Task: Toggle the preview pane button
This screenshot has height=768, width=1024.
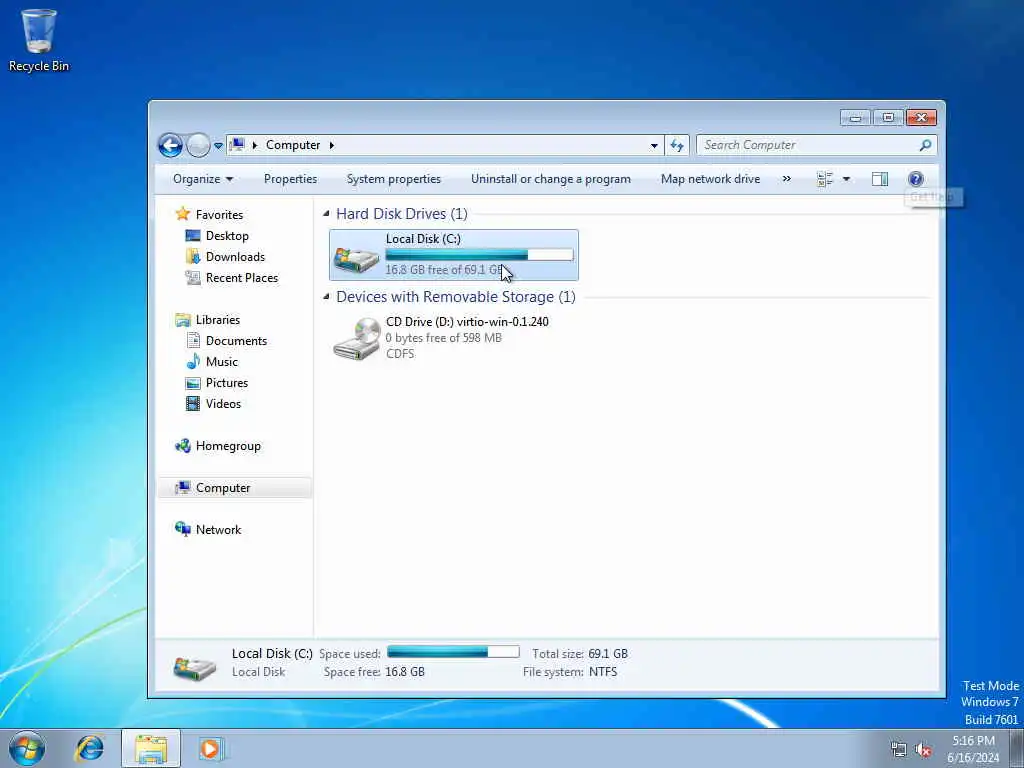Action: (880, 179)
